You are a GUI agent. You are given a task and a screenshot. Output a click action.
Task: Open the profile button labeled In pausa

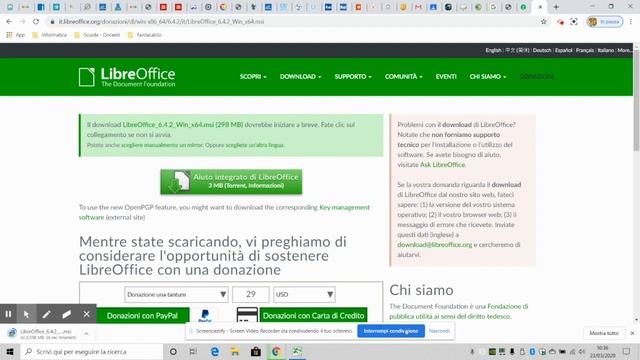tap(605, 22)
